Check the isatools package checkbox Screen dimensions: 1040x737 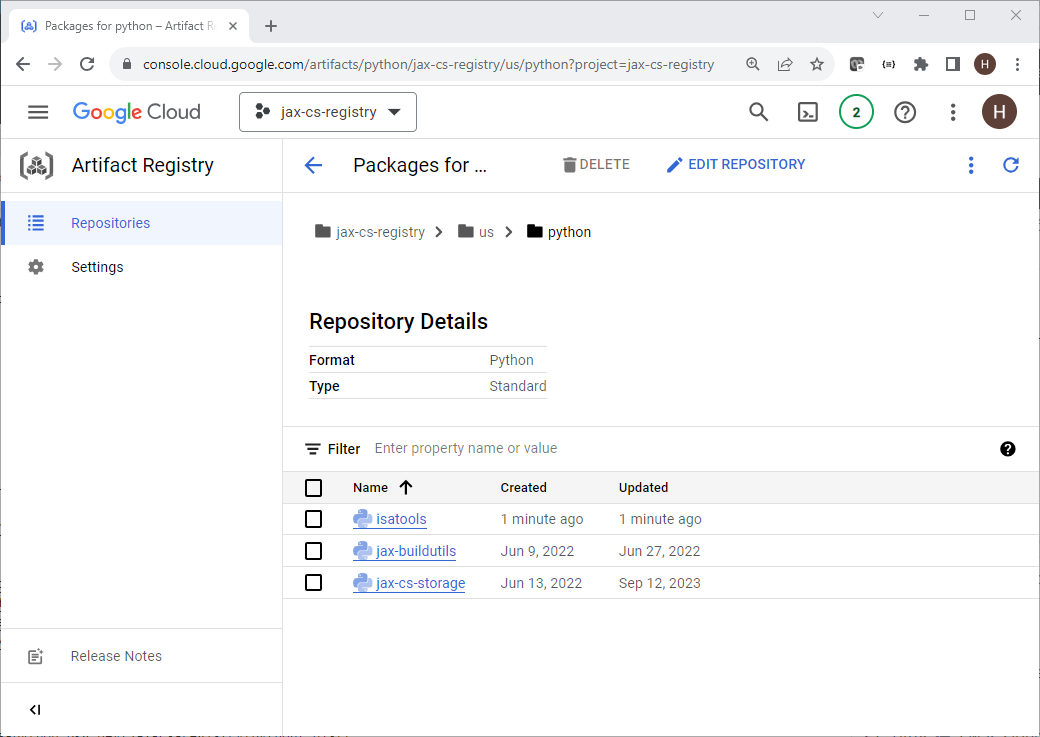pos(313,519)
